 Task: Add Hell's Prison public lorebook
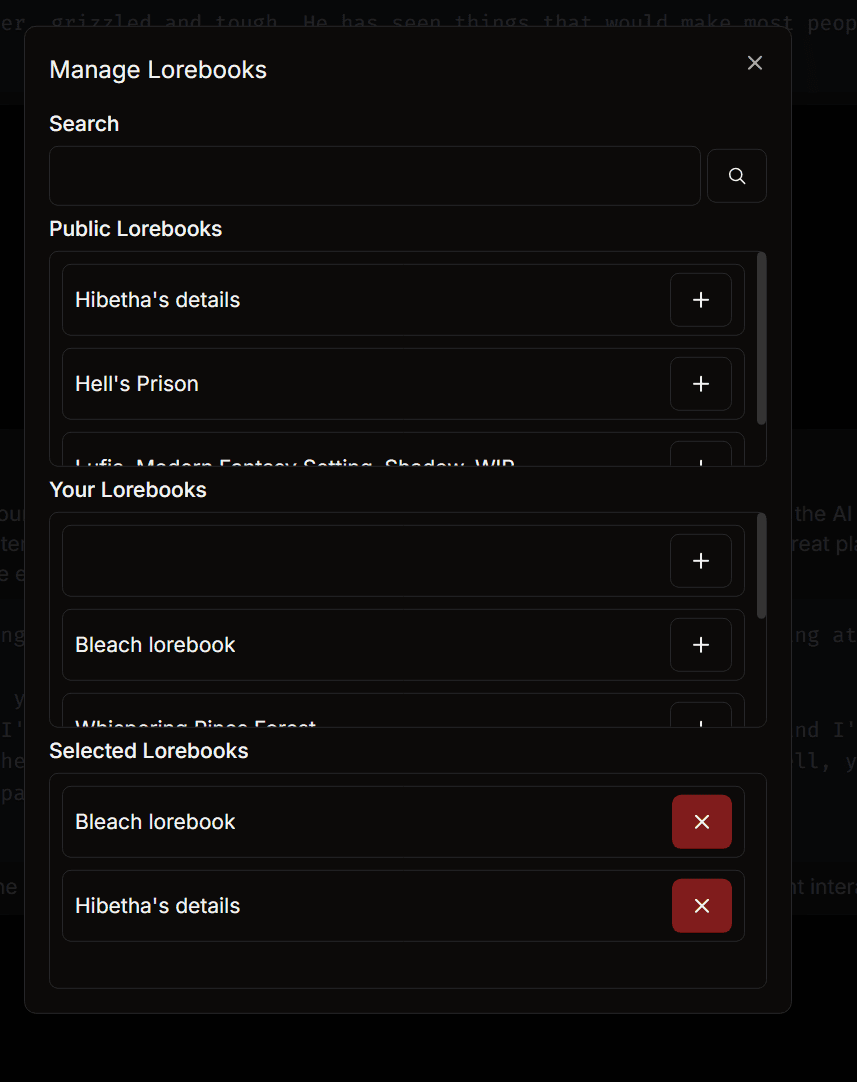click(x=700, y=384)
